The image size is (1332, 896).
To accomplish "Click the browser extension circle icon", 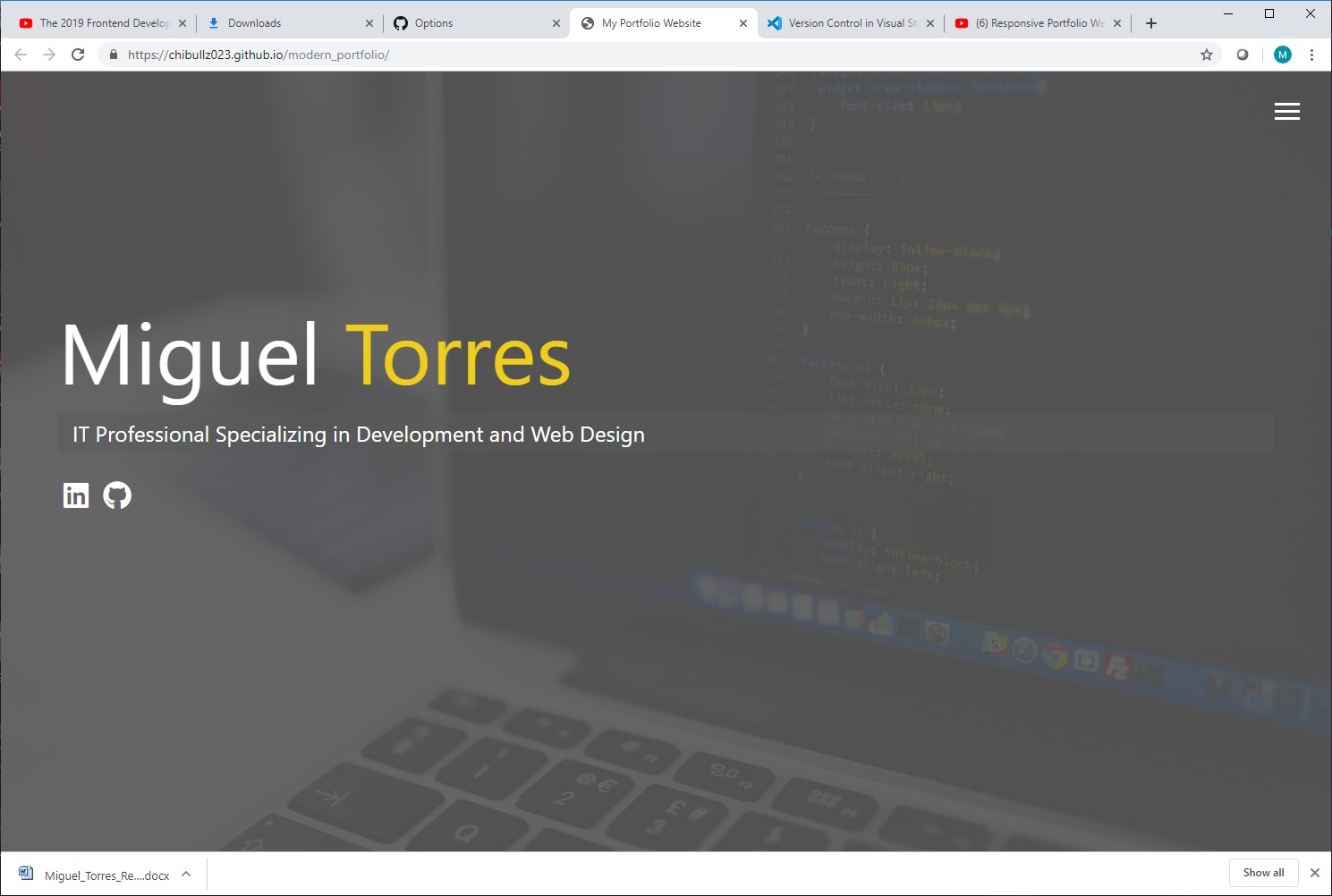I will pyautogui.click(x=1243, y=54).
